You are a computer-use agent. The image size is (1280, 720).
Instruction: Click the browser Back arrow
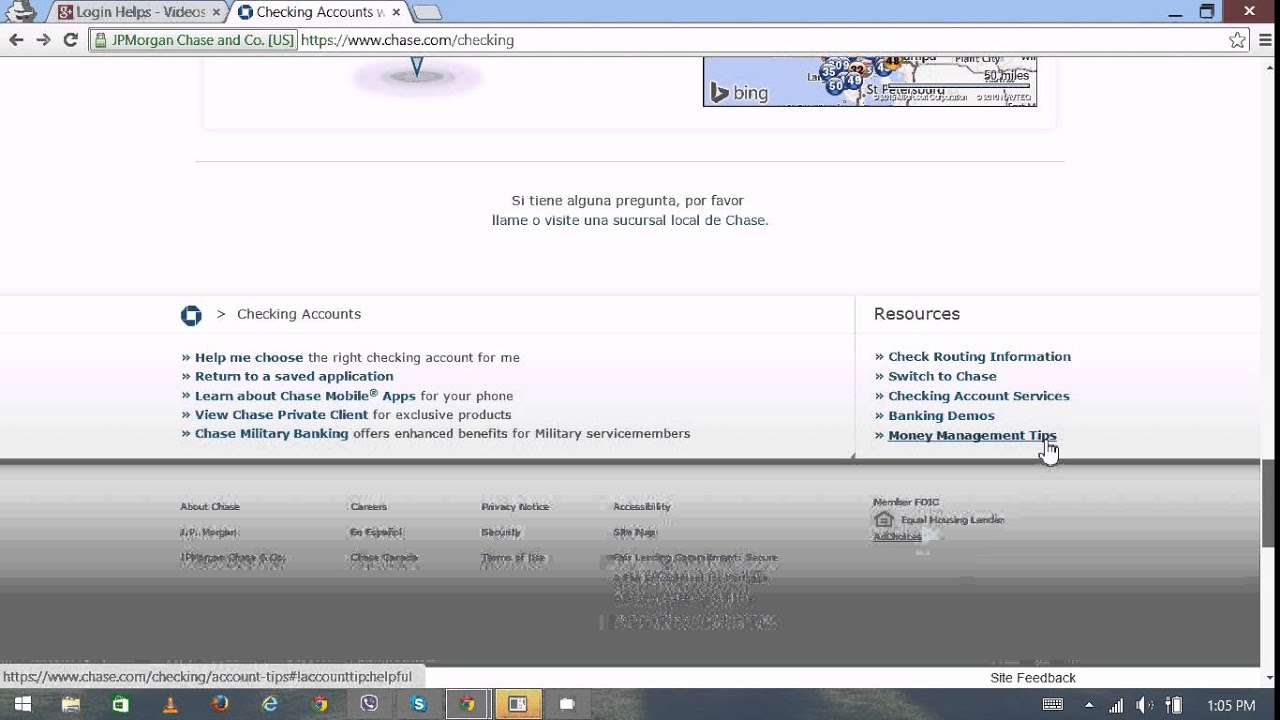(16, 40)
